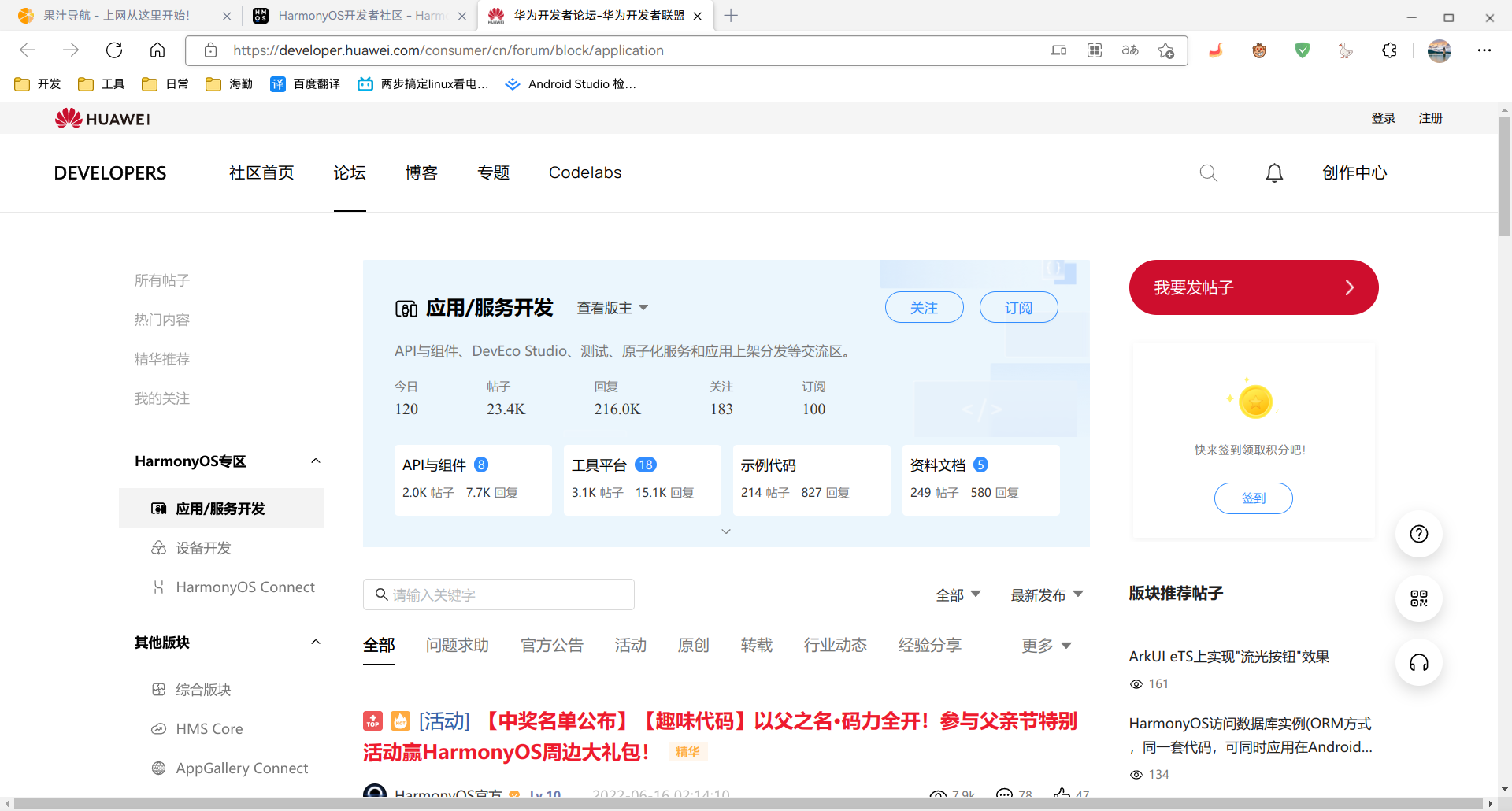Image resolution: width=1512 pixels, height=811 pixels.
Task: Click the Huawei logo in top bar
Action: tap(102, 119)
